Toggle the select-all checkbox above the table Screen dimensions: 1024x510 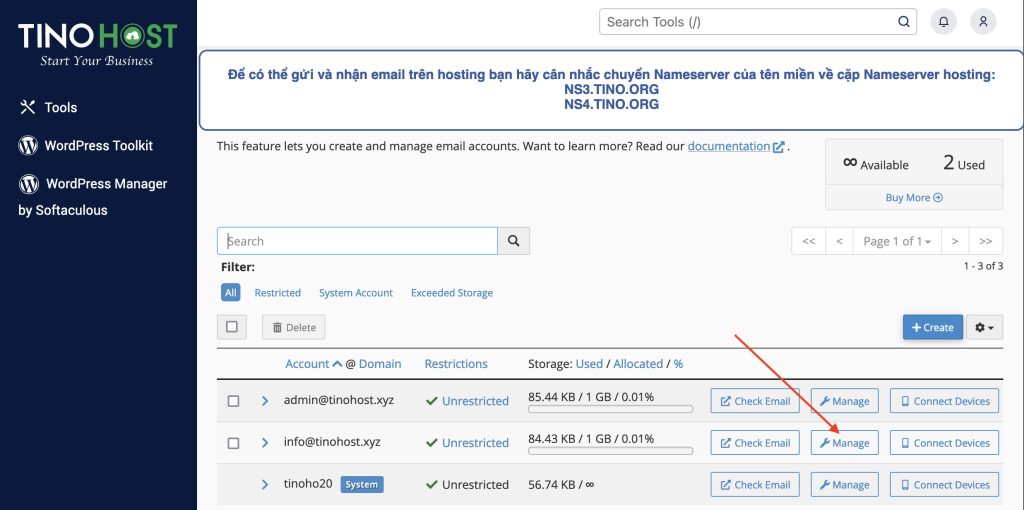[x=232, y=327]
